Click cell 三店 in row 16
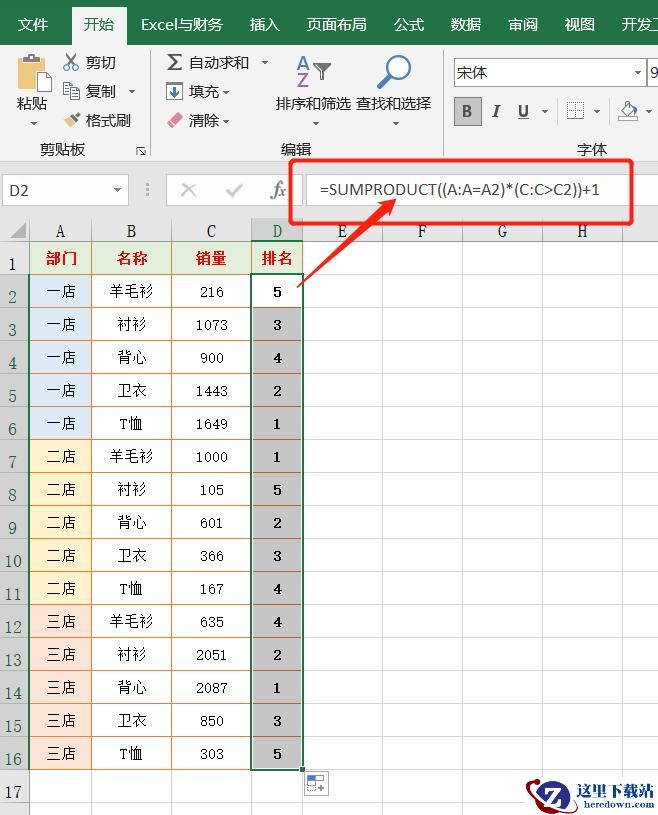Viewport: 658px width, 815px height. [61, 754]
